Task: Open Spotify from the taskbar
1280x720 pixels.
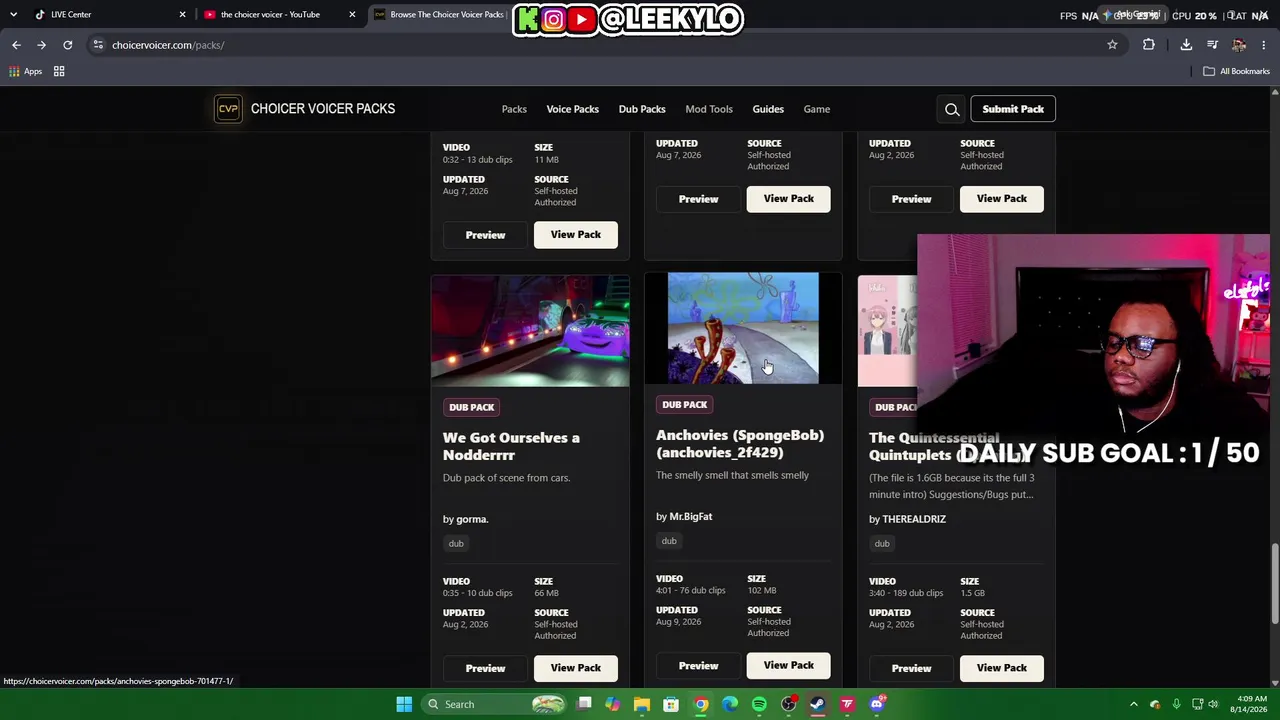Action: pos(759,704)
